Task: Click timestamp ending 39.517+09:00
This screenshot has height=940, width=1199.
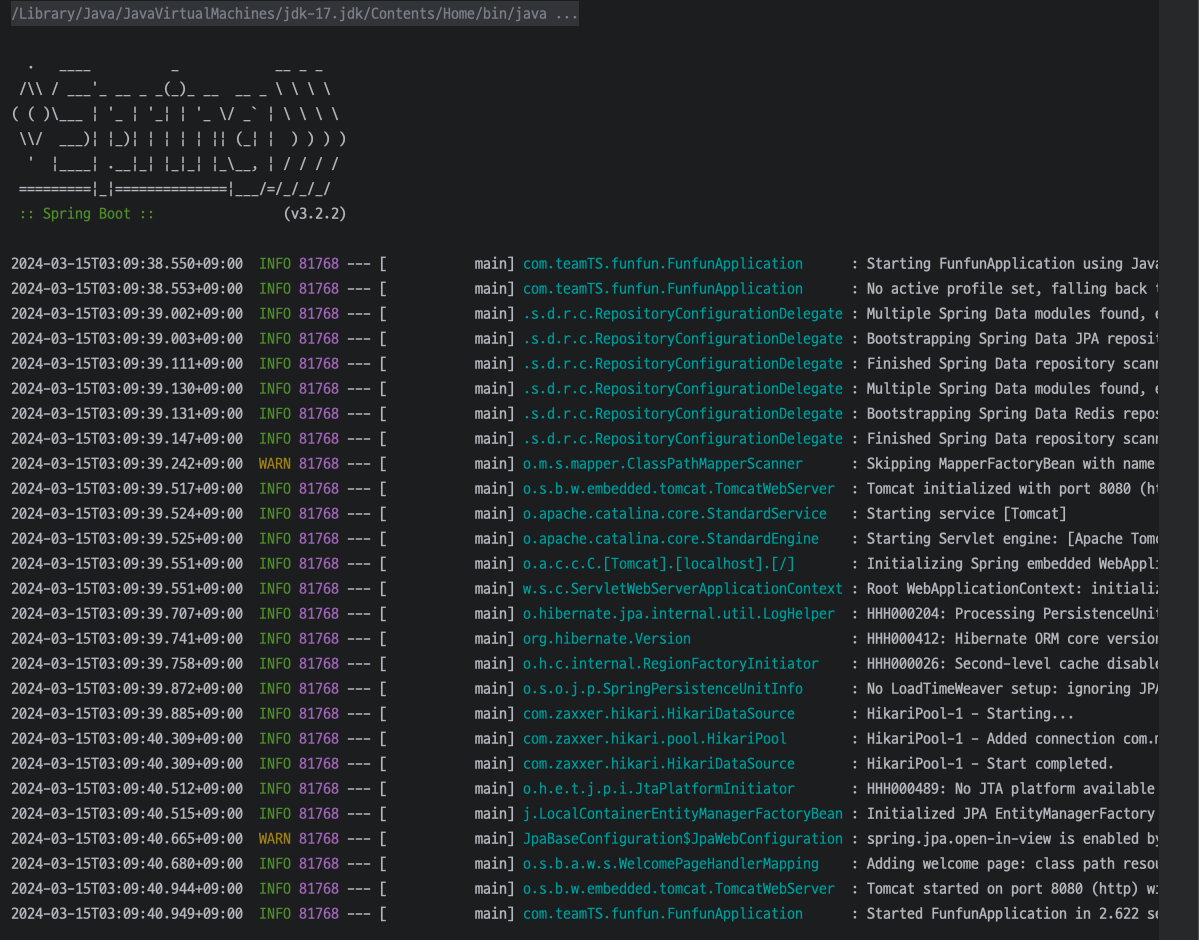Action: click(127, 489)
